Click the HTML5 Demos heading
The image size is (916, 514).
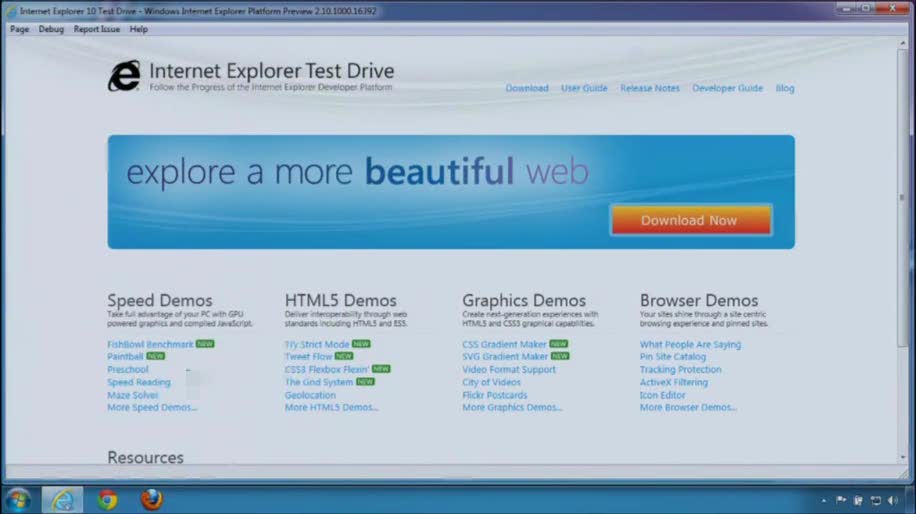[341, 300]
